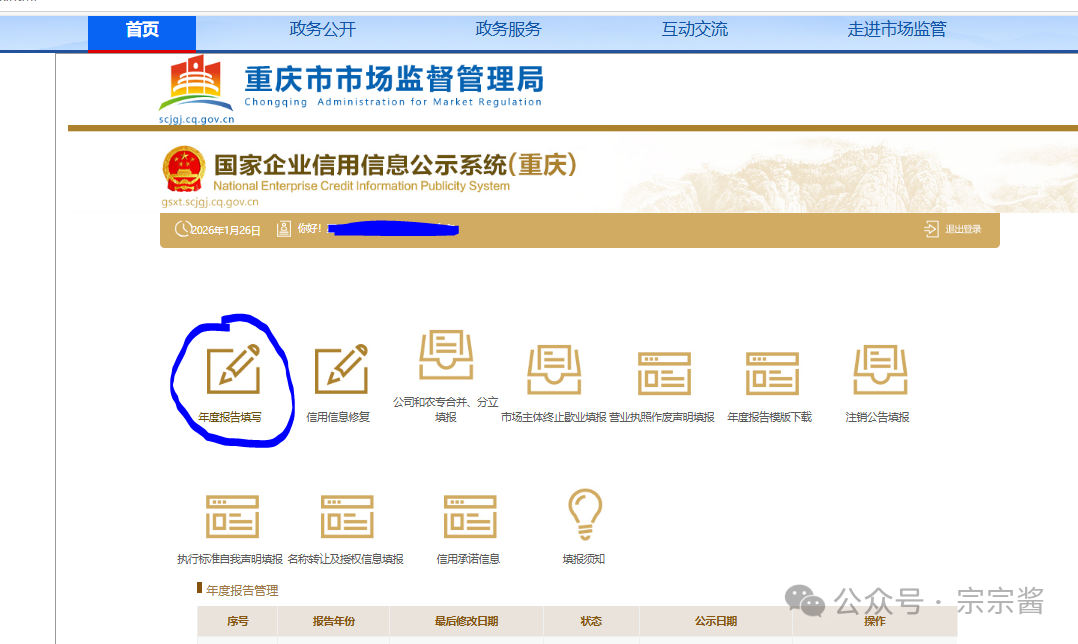
Task: Open 执行标准自我声明填报 icon
Action: pos(231,517)
